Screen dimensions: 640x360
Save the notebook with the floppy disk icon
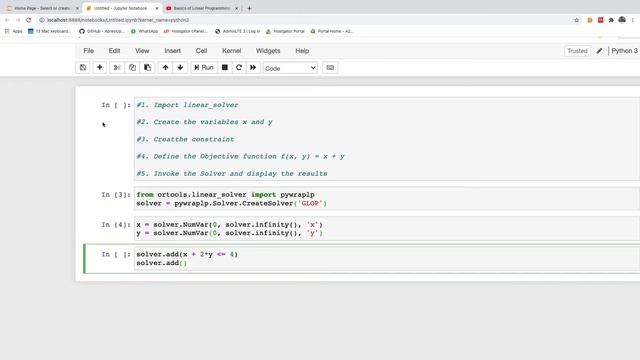click(83, 68)
